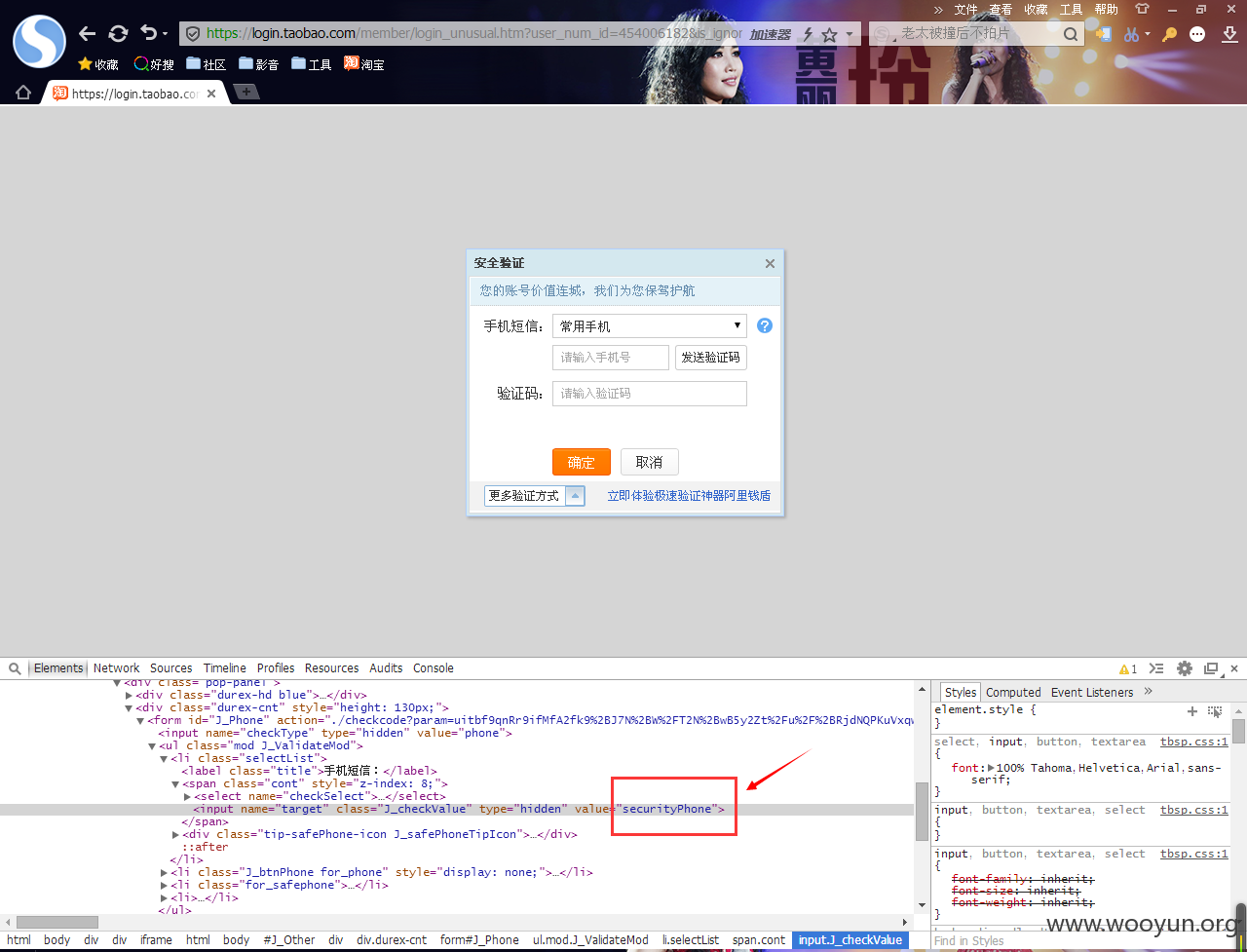Add new style rule with plus icon

[x=1191, y=711]
